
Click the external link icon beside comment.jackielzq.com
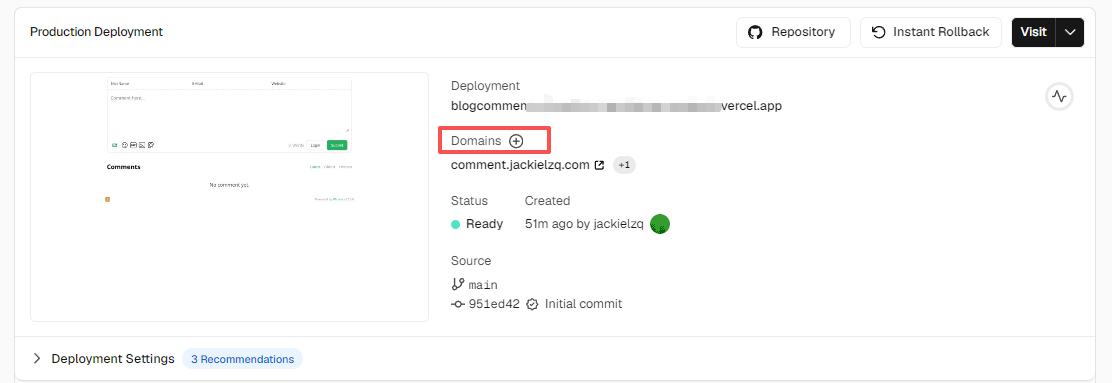(x=599, y=165)
